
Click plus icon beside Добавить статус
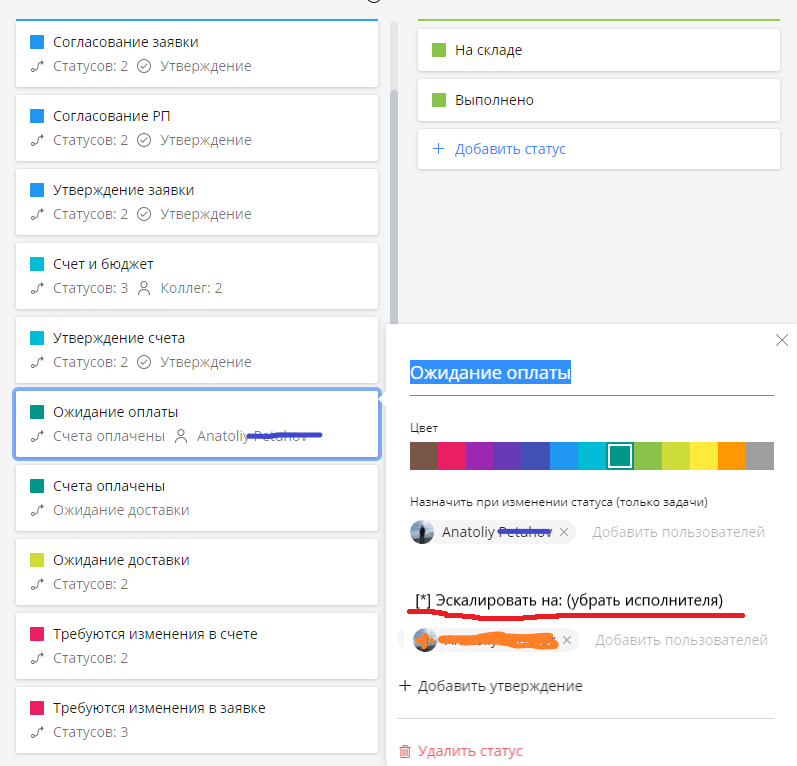[438, 149]
